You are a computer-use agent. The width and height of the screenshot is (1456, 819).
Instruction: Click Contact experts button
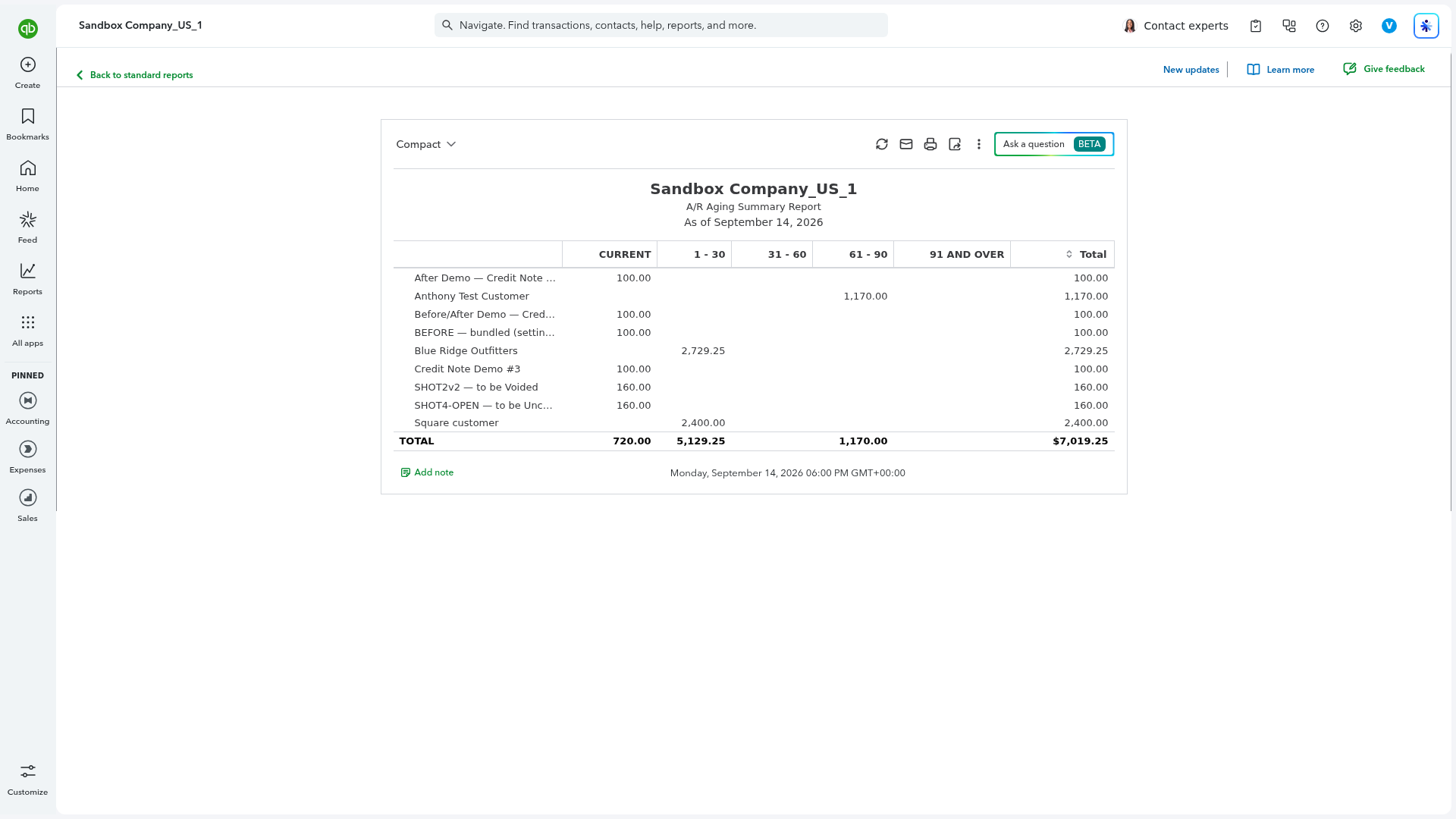(x=1175, y=26)
